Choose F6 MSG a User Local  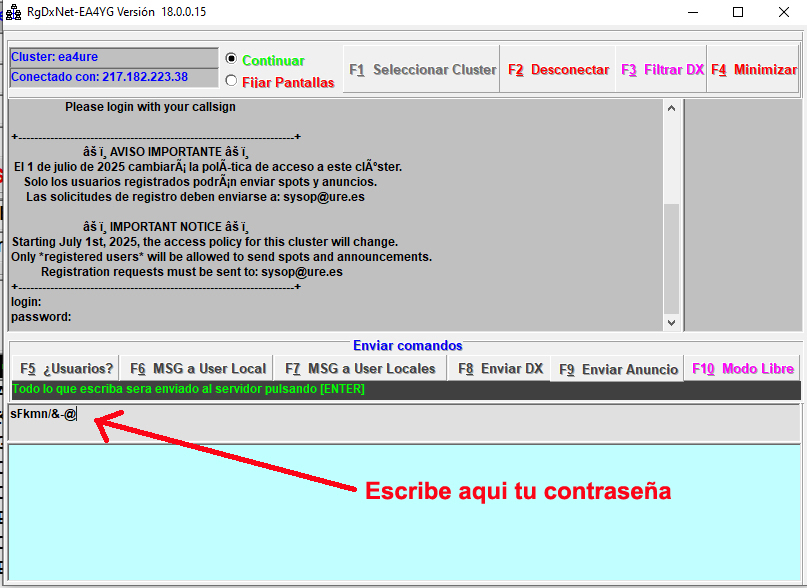coord(198,368)
